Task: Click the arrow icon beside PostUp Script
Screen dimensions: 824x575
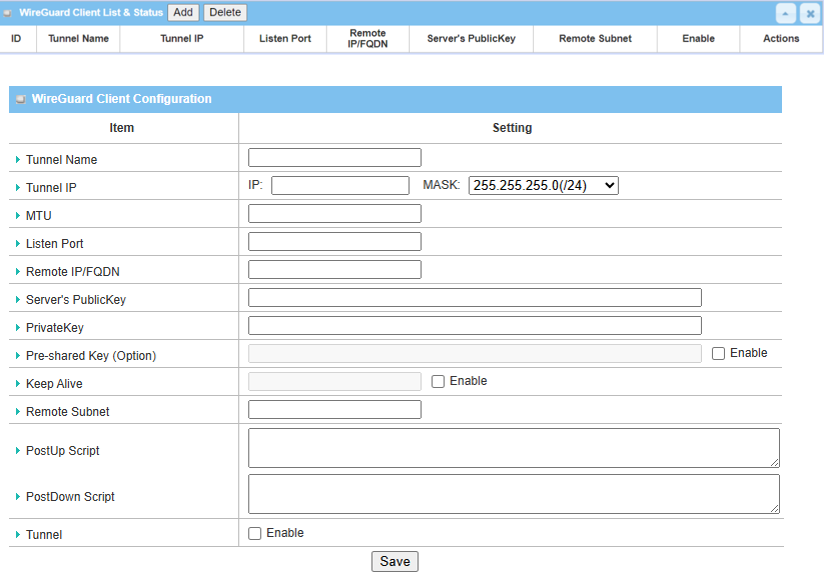Action: 18,451
